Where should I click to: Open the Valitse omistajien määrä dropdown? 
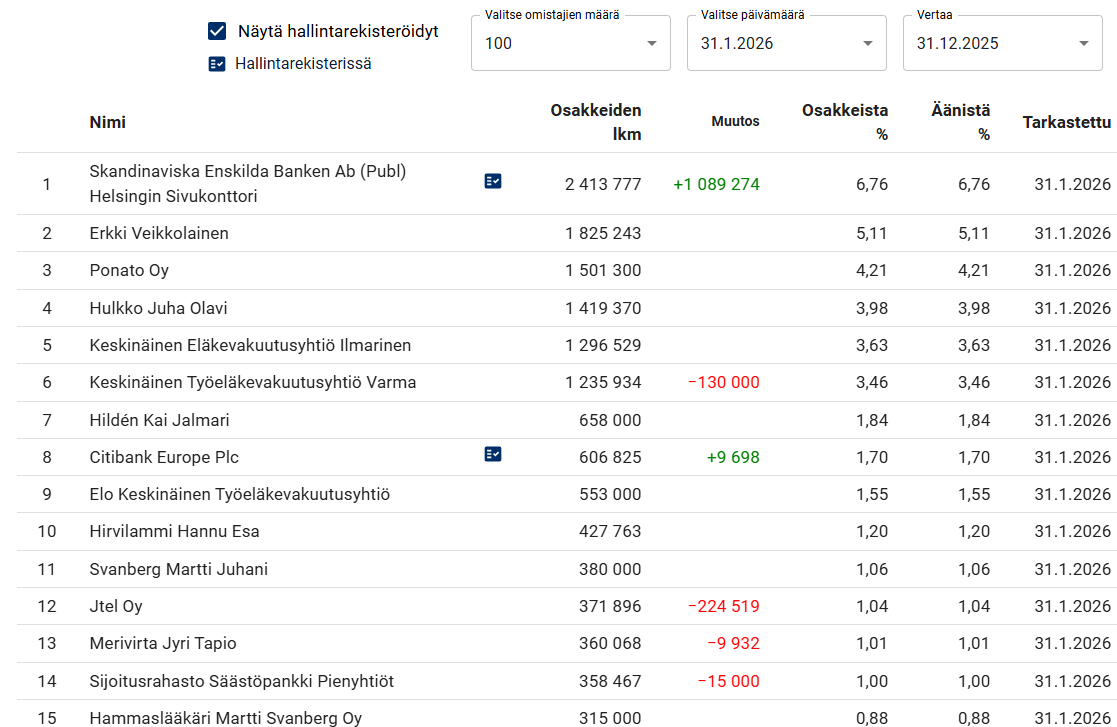point(570,43)
